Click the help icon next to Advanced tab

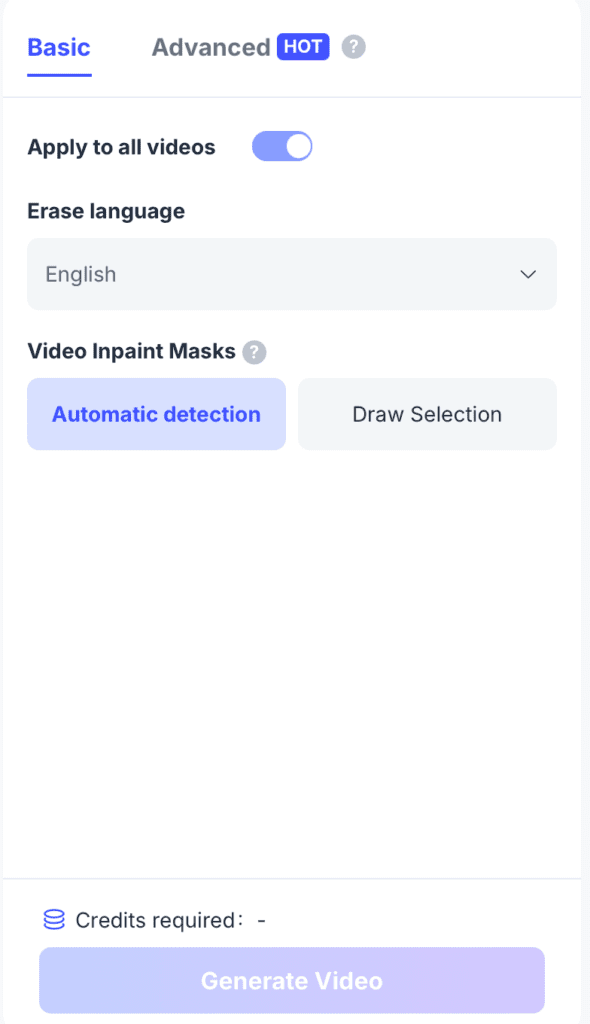pyautogui.click(x=353, y=47)
